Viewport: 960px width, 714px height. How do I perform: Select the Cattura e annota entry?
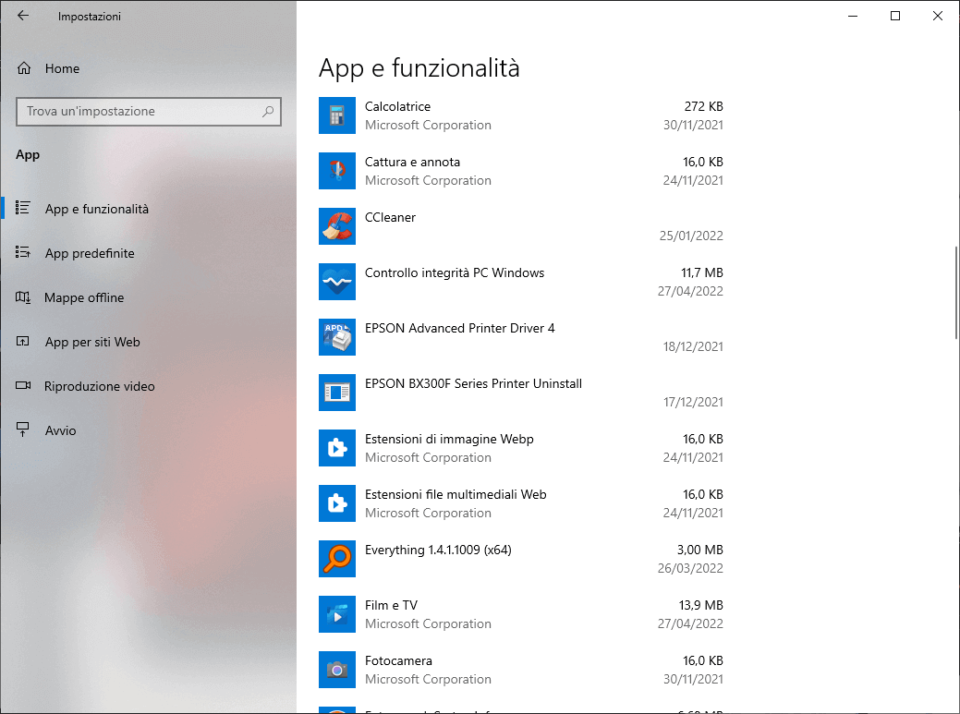point(520,171)
